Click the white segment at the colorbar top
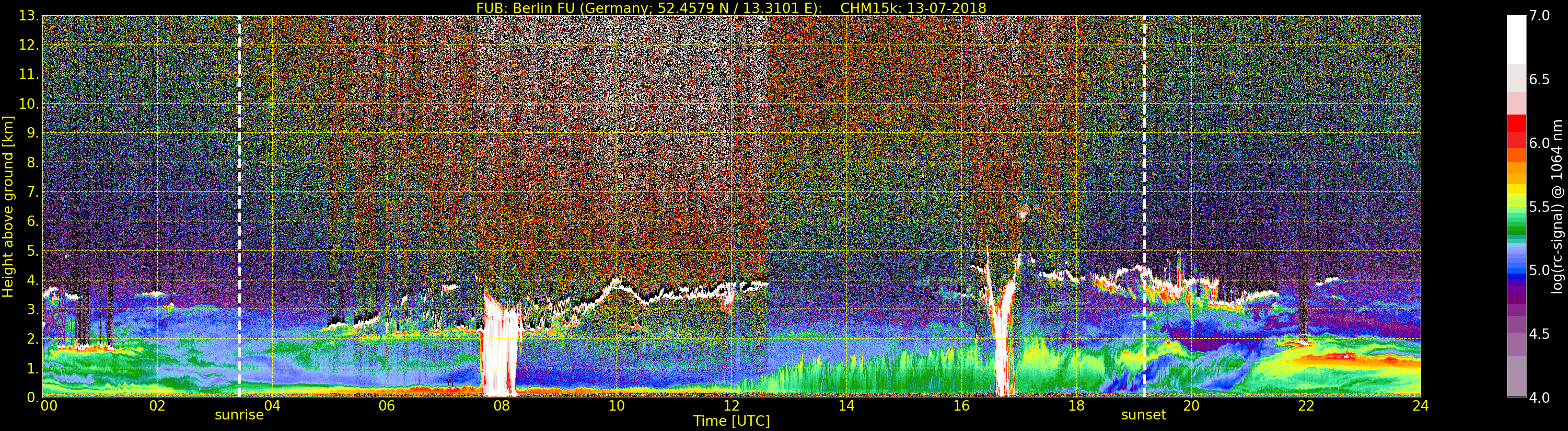Image resolution: width=1568 pixels, height=431 pixels. [1516, 40]
